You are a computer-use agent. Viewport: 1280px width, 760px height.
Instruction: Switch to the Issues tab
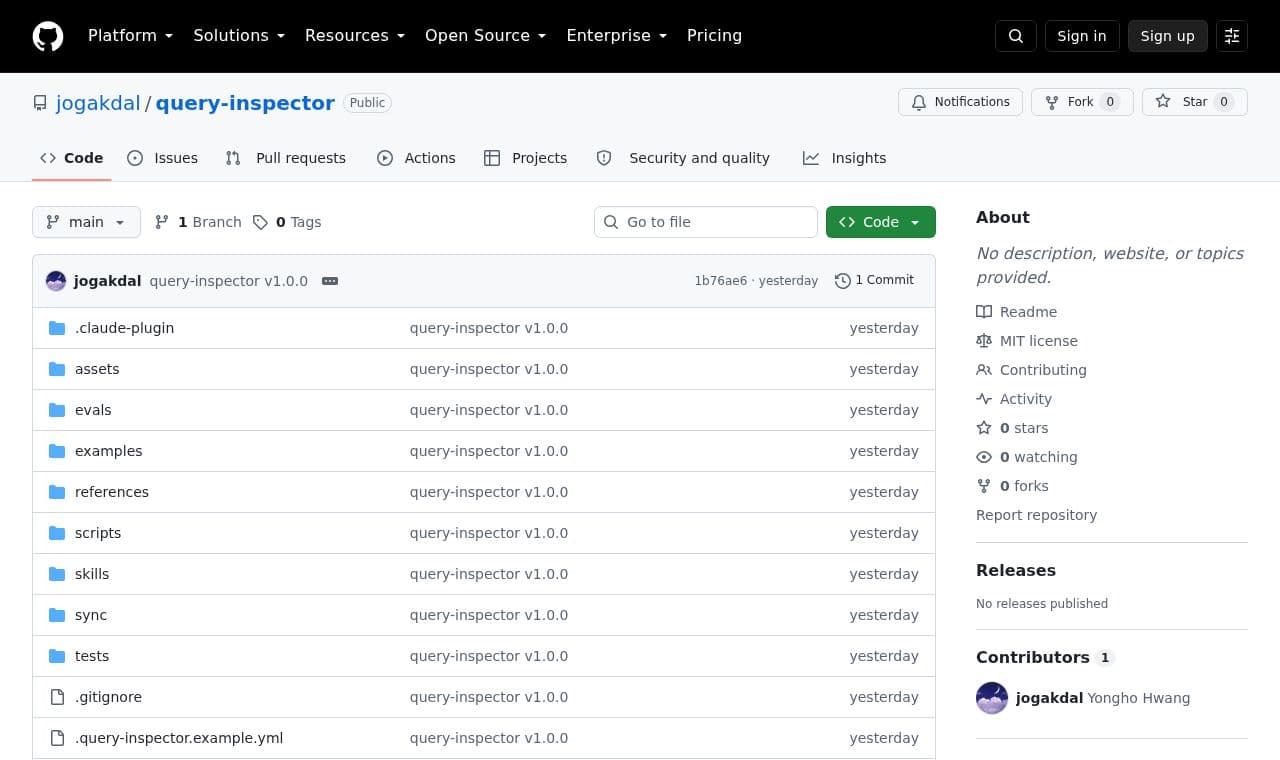coord(163,158)
